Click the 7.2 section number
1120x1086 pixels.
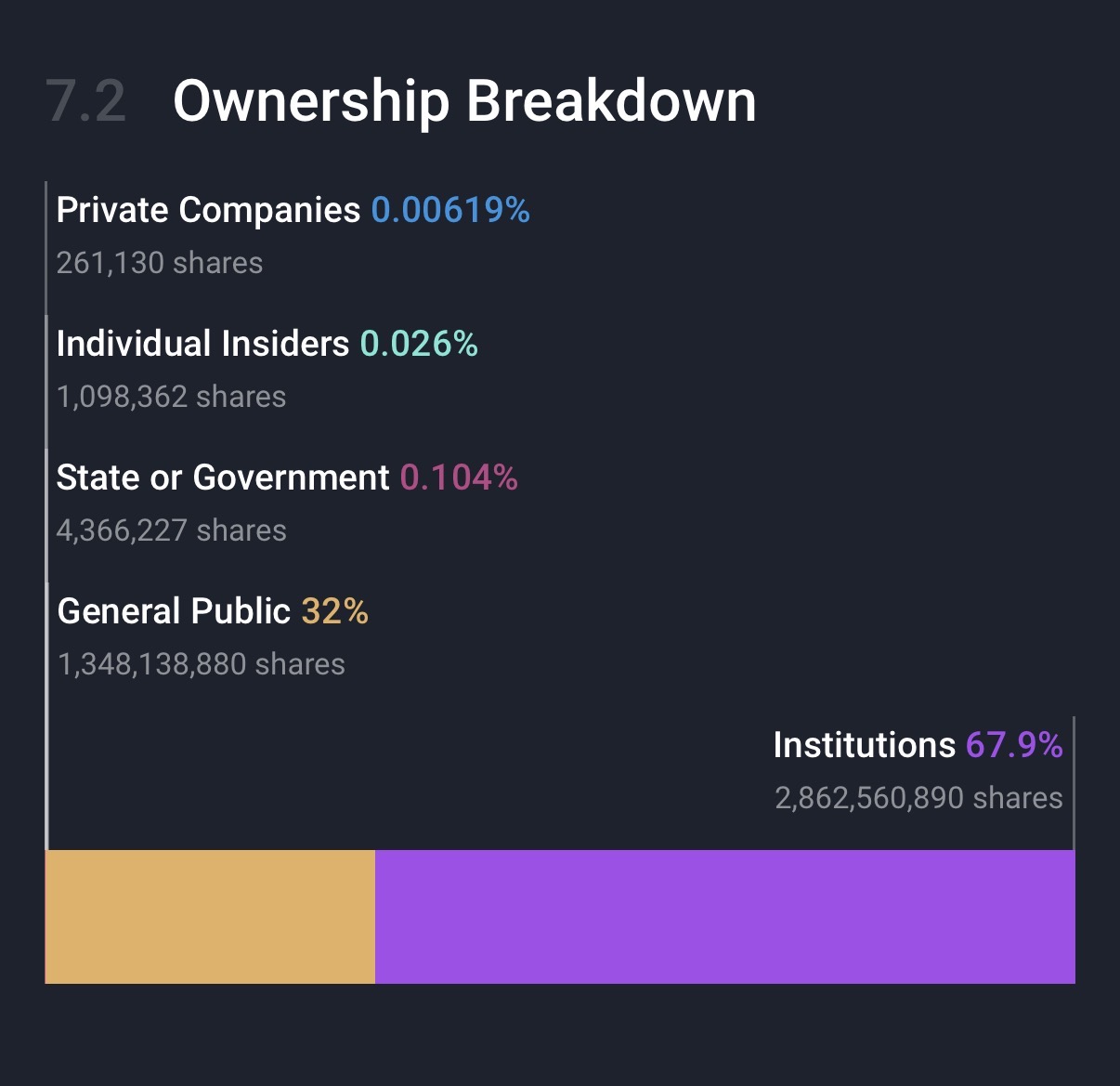[x=85, y=100]
